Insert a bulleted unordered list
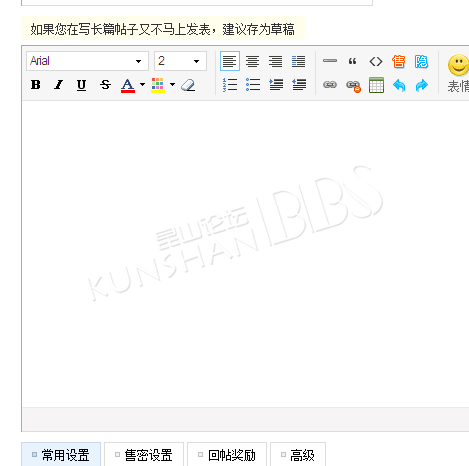This screenshot has height=466, width=469. tap(253, 85)
